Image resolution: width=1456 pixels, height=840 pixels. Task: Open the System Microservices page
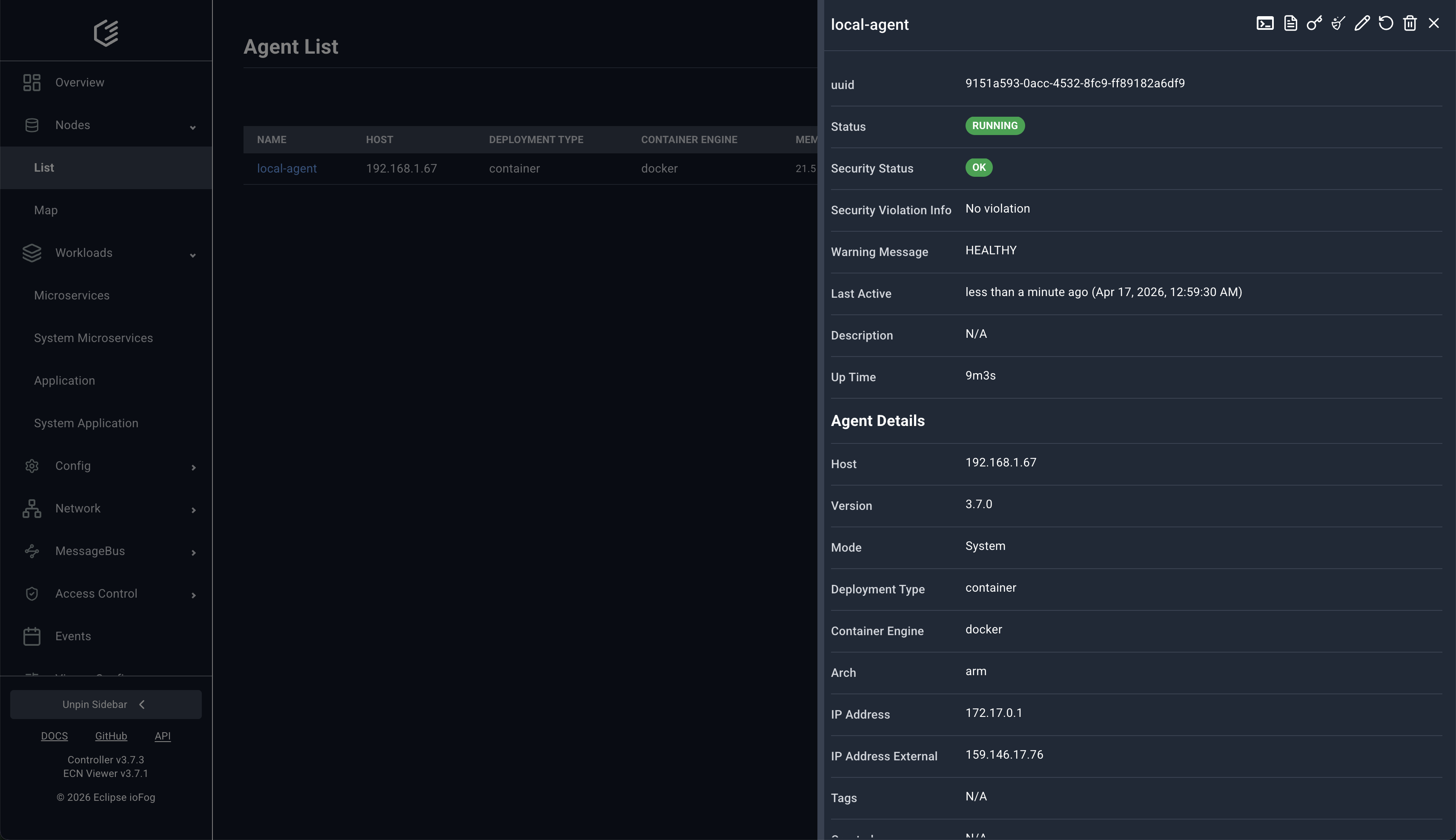pos(93,338)
